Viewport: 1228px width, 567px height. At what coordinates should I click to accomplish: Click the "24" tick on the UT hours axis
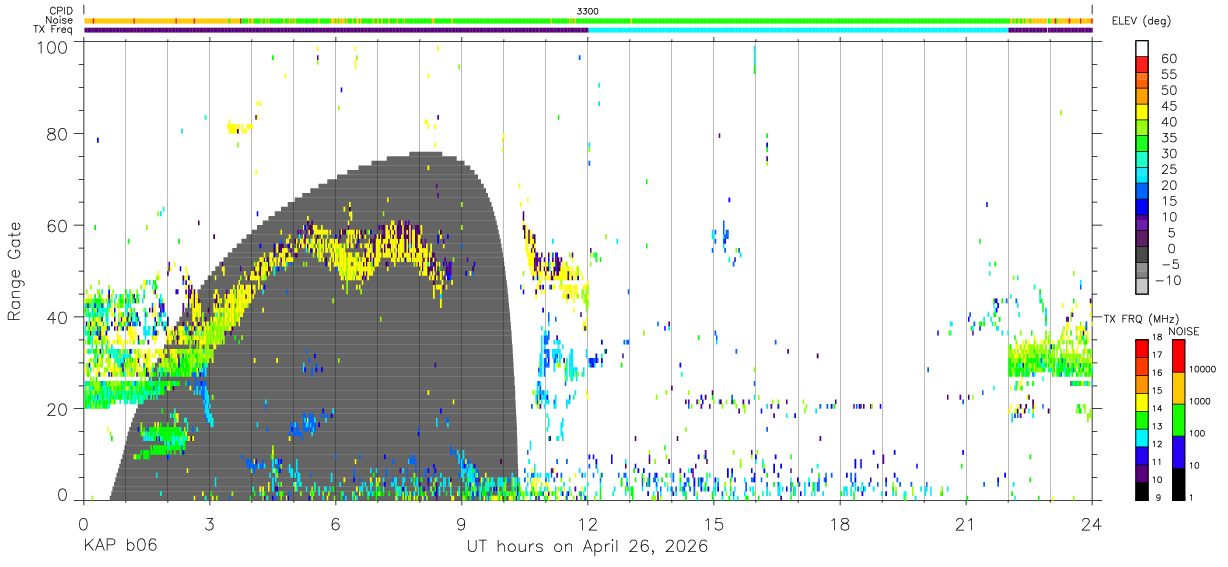(x=1091, y=523)
